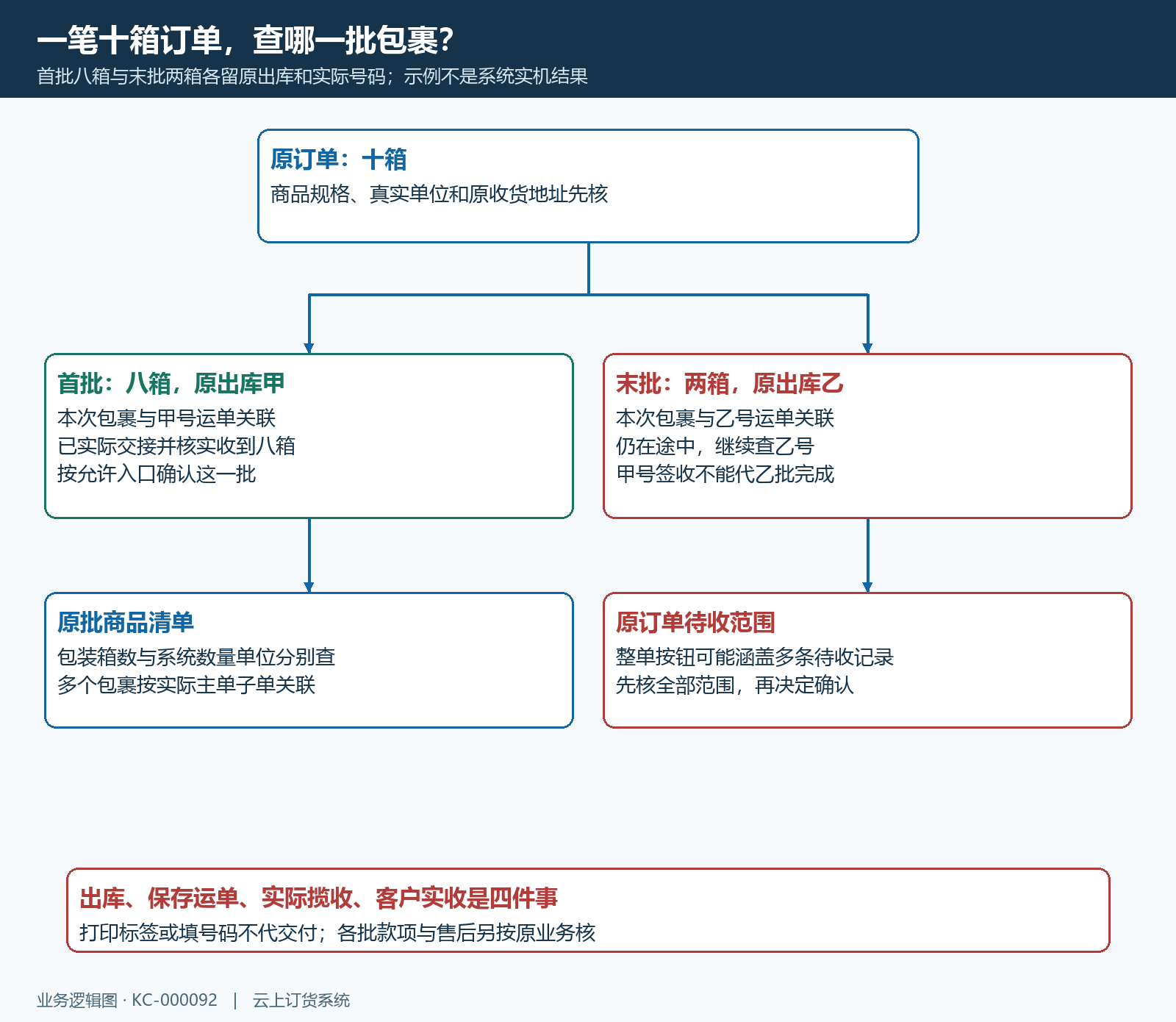The height and width of the screenshot is (1022, 1176).
Task: Click the line '已实际交接并核实收到八箱'
Action: tap(176, 446)
